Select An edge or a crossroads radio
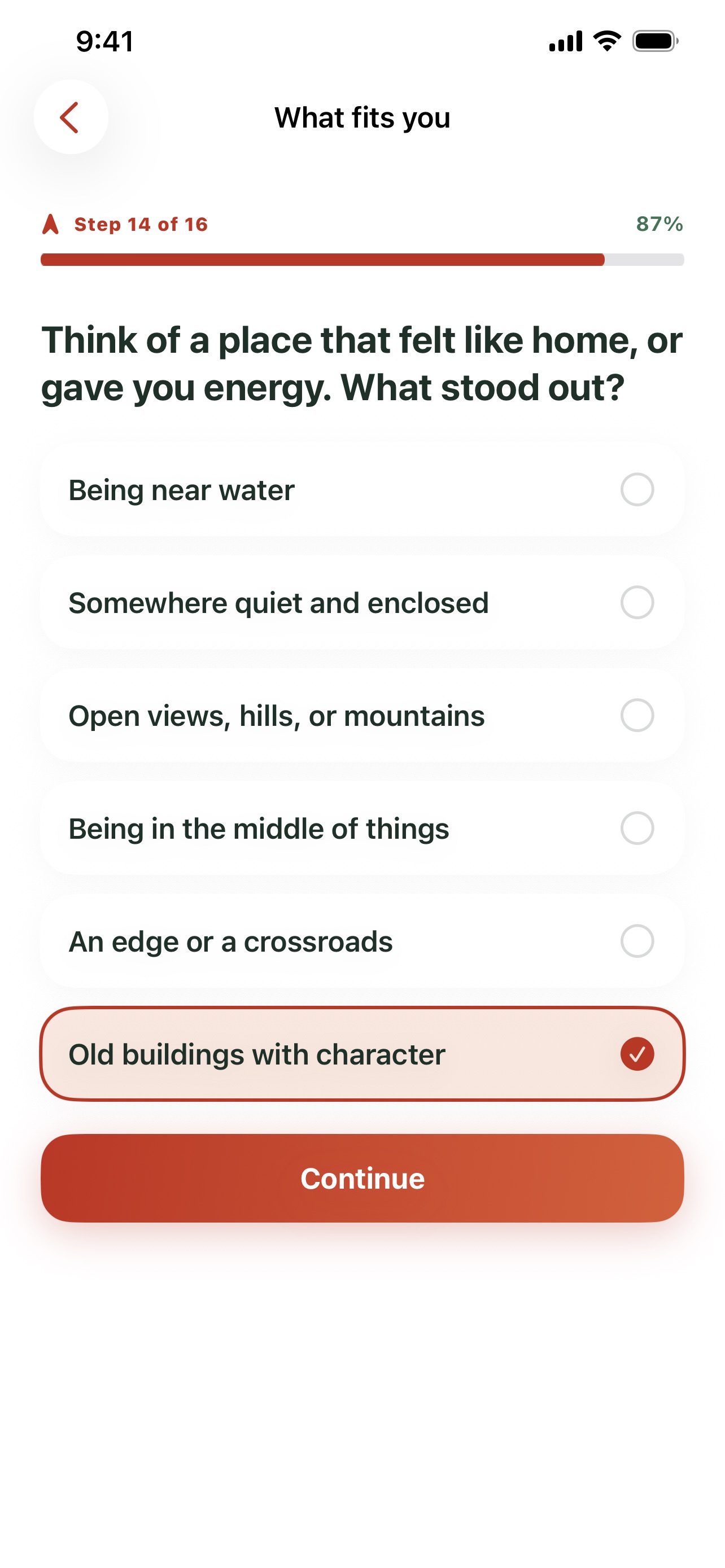Viewport: 725px width, 1568px height. pos(637,941)
